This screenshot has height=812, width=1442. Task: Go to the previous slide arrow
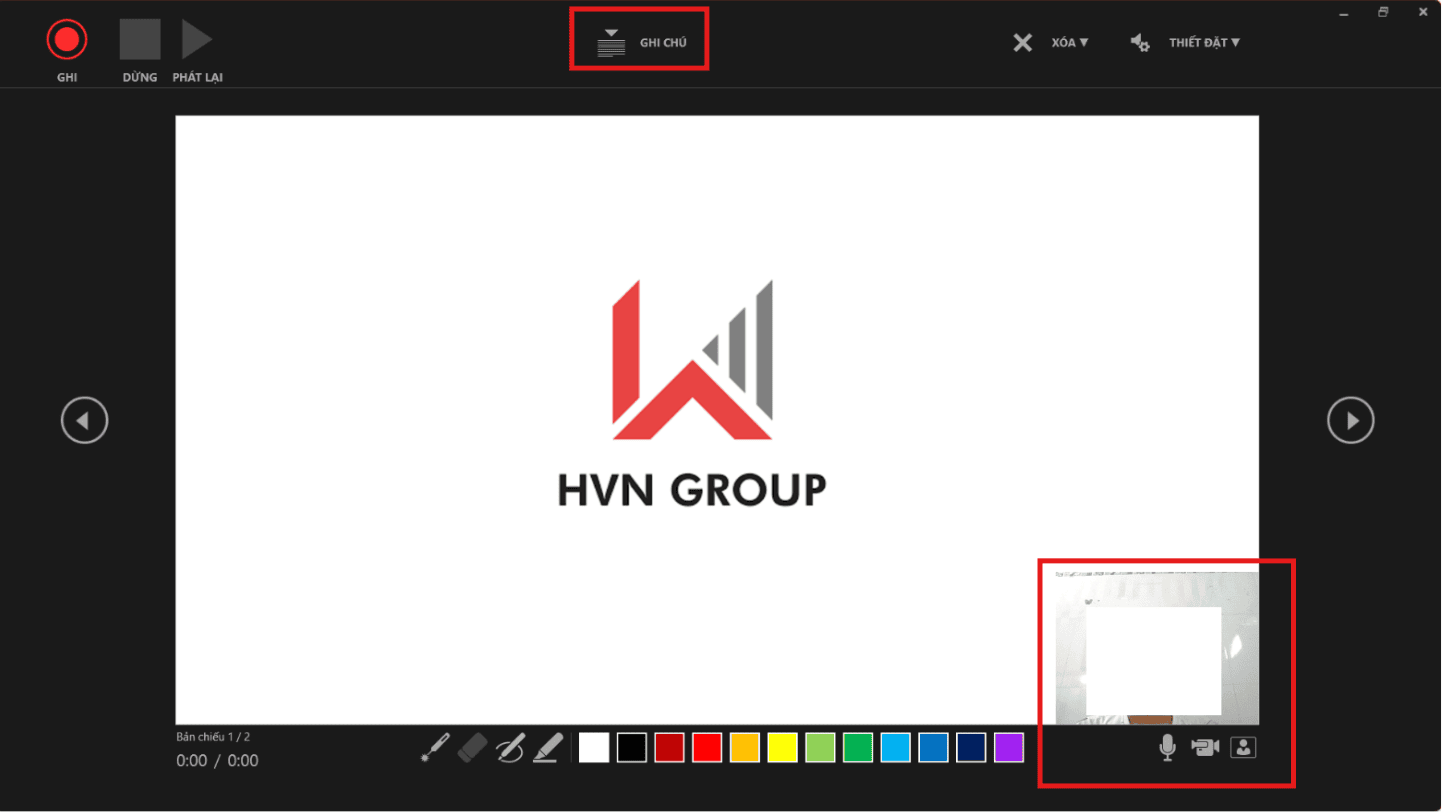[x=85, y=420]
